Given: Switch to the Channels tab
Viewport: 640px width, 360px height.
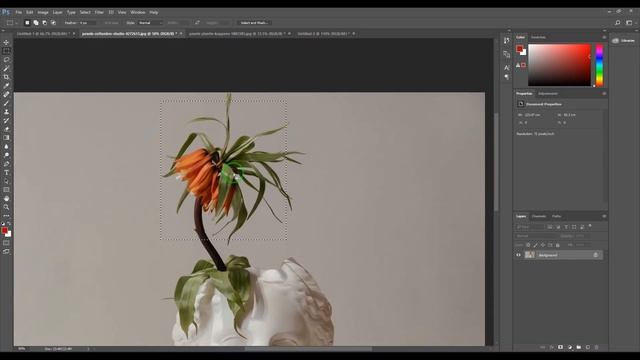Looking at the screenshot, I should point(539,216).
